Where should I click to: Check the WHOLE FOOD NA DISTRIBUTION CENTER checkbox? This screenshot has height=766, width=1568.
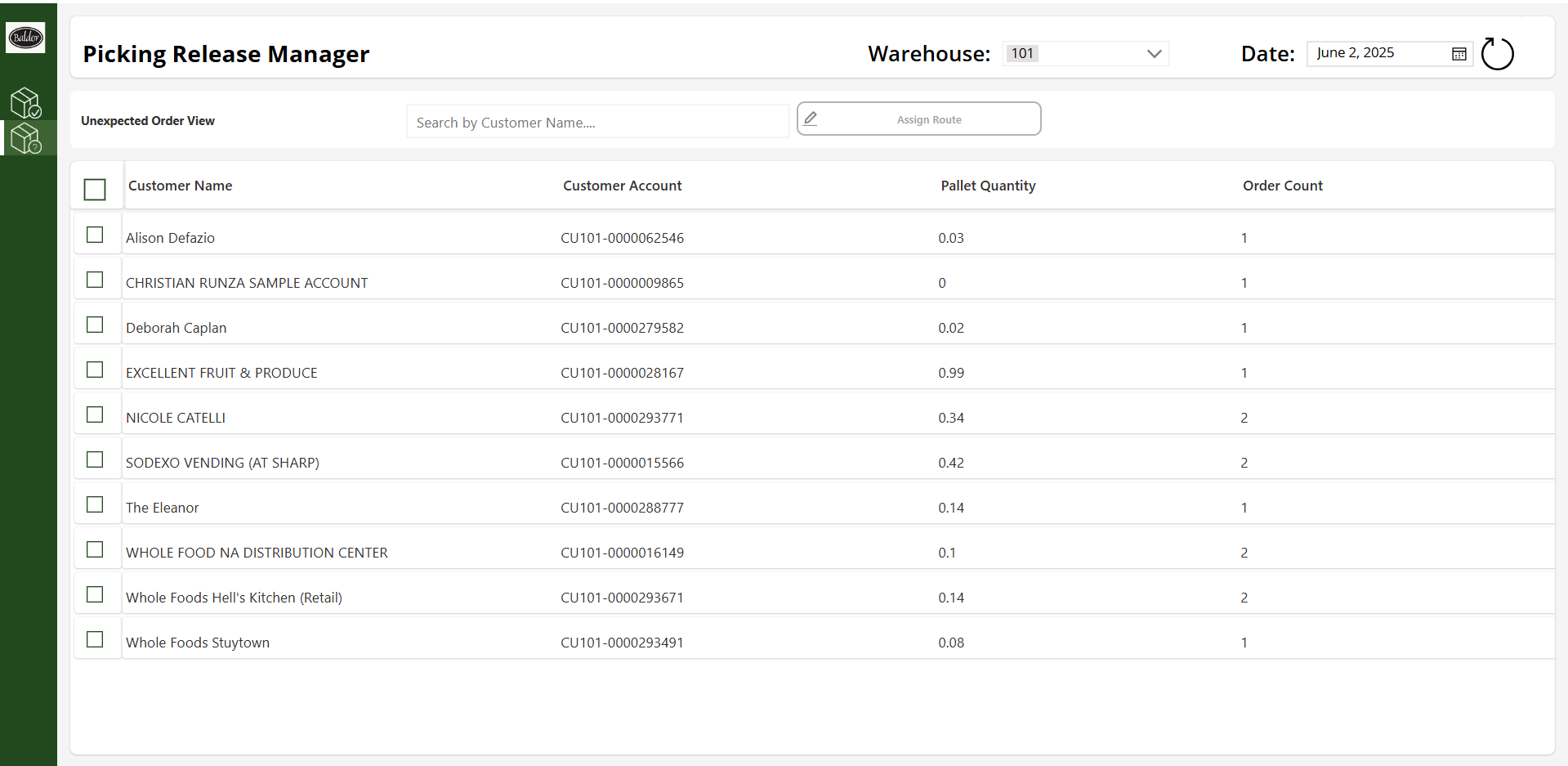pos(95,549)
